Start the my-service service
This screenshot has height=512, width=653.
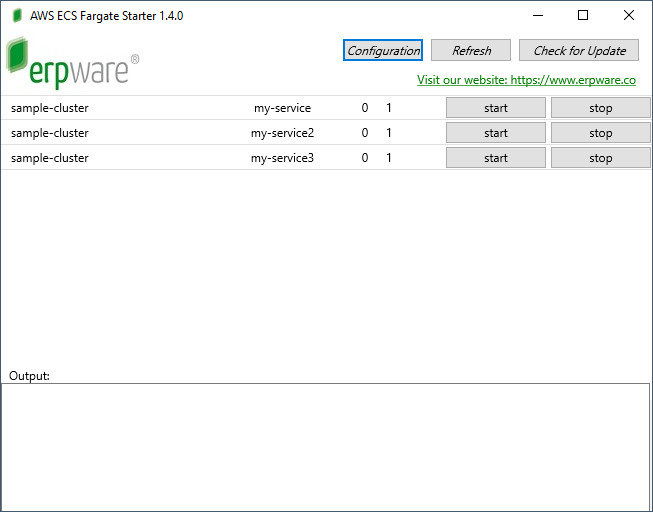[496, 108]
